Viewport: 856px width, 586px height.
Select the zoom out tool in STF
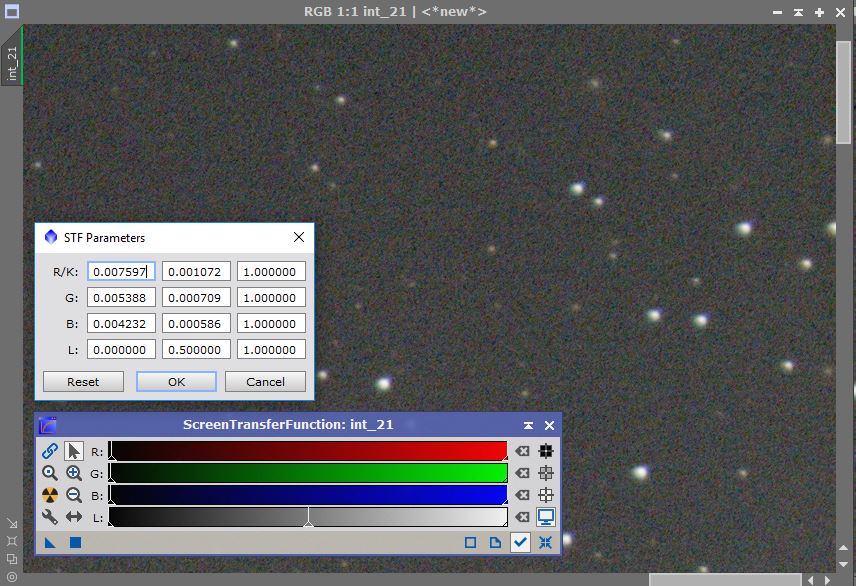pos(74,495)
